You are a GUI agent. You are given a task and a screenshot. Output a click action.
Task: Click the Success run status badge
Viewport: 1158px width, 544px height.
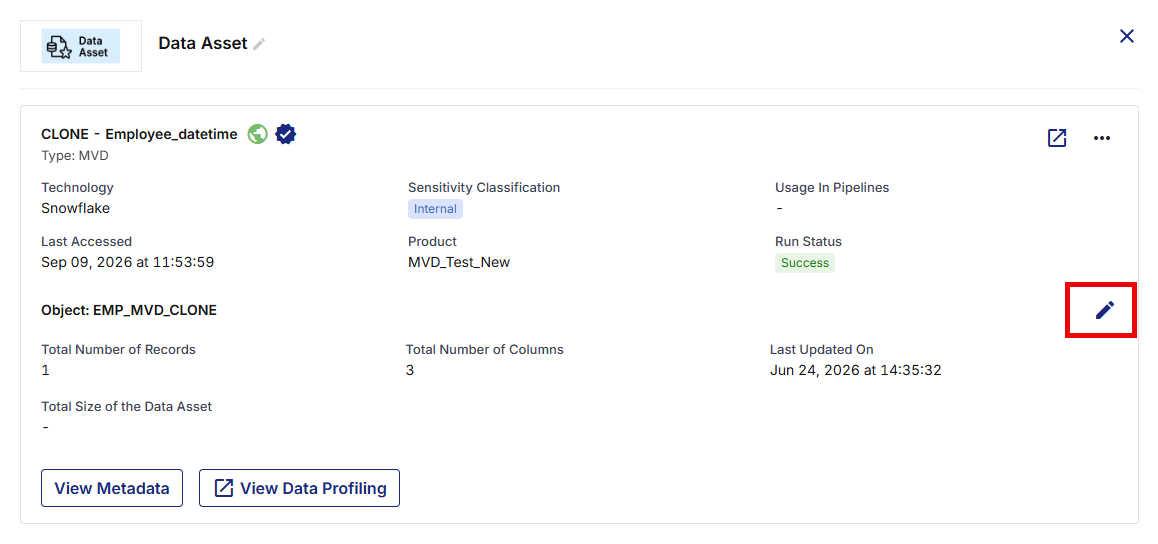pos(805,263)
